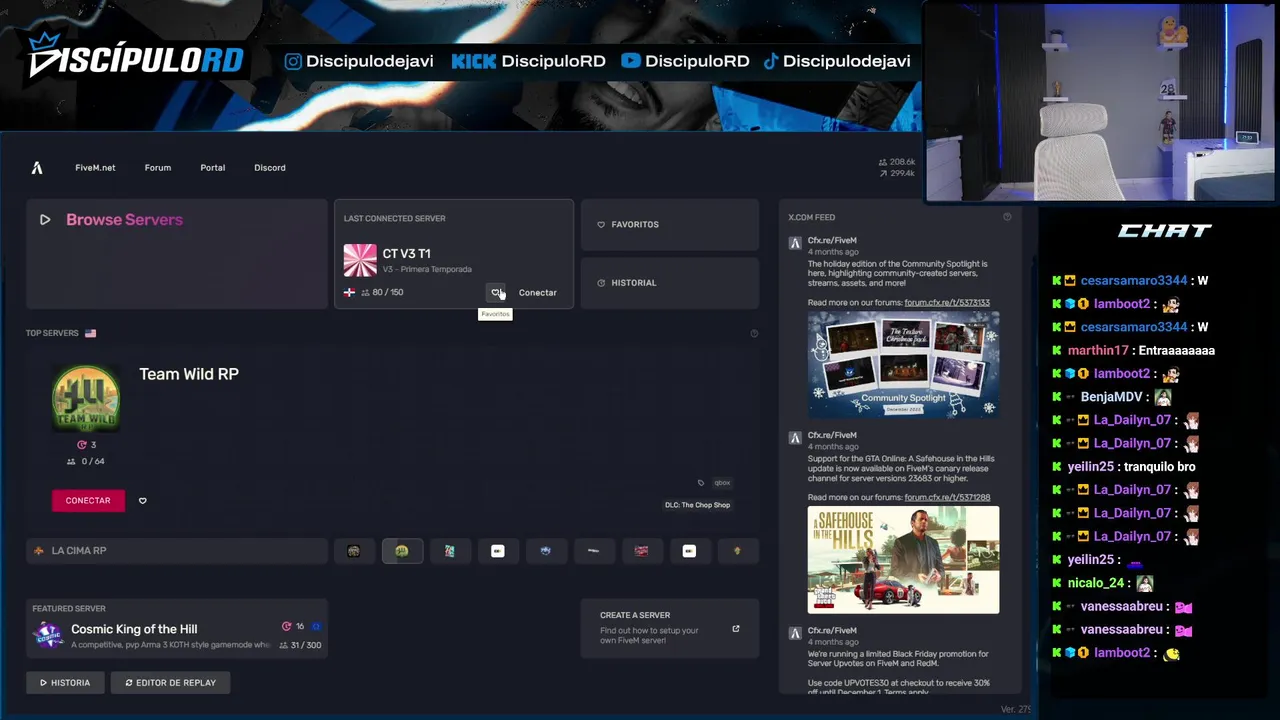
Task: Select the first dark-gold server icon in carousel
Action: coord(354,551)
